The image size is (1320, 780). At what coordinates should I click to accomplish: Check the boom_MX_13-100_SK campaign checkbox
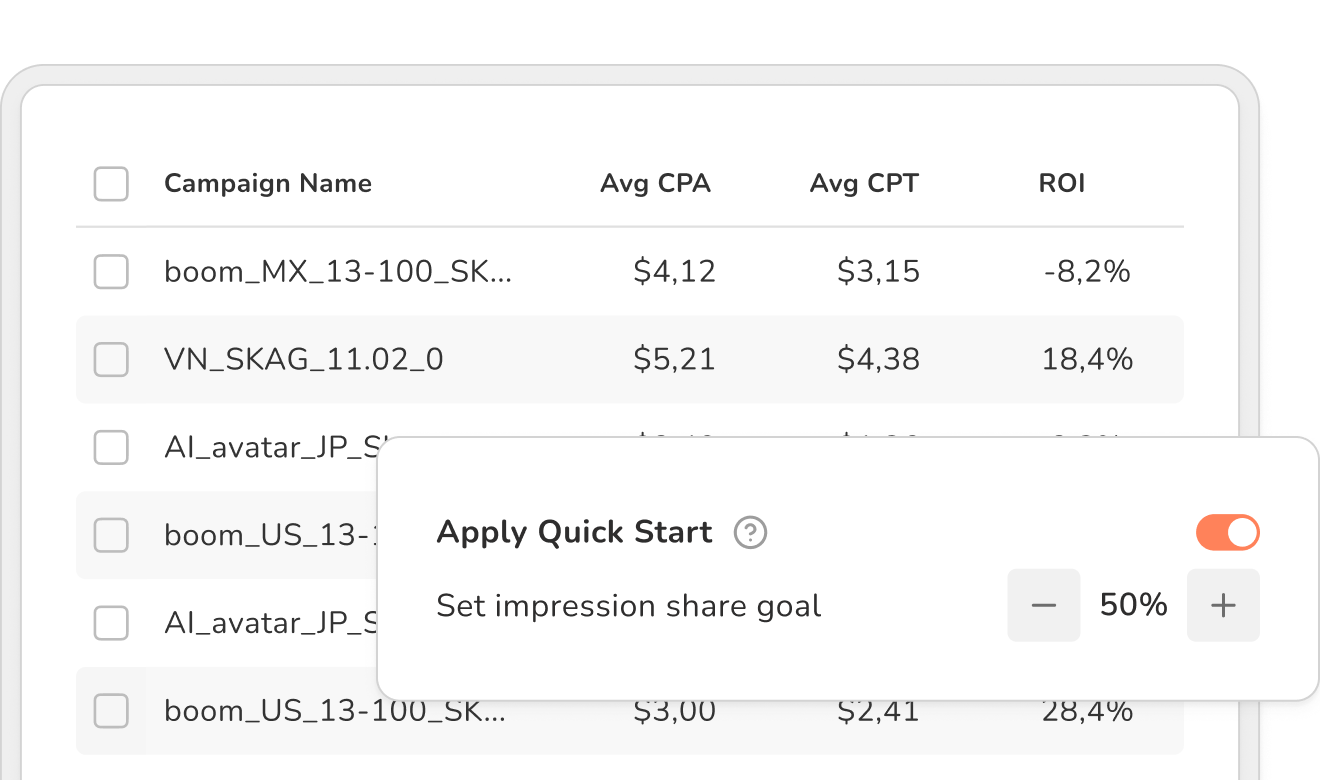tap(111, 271)
